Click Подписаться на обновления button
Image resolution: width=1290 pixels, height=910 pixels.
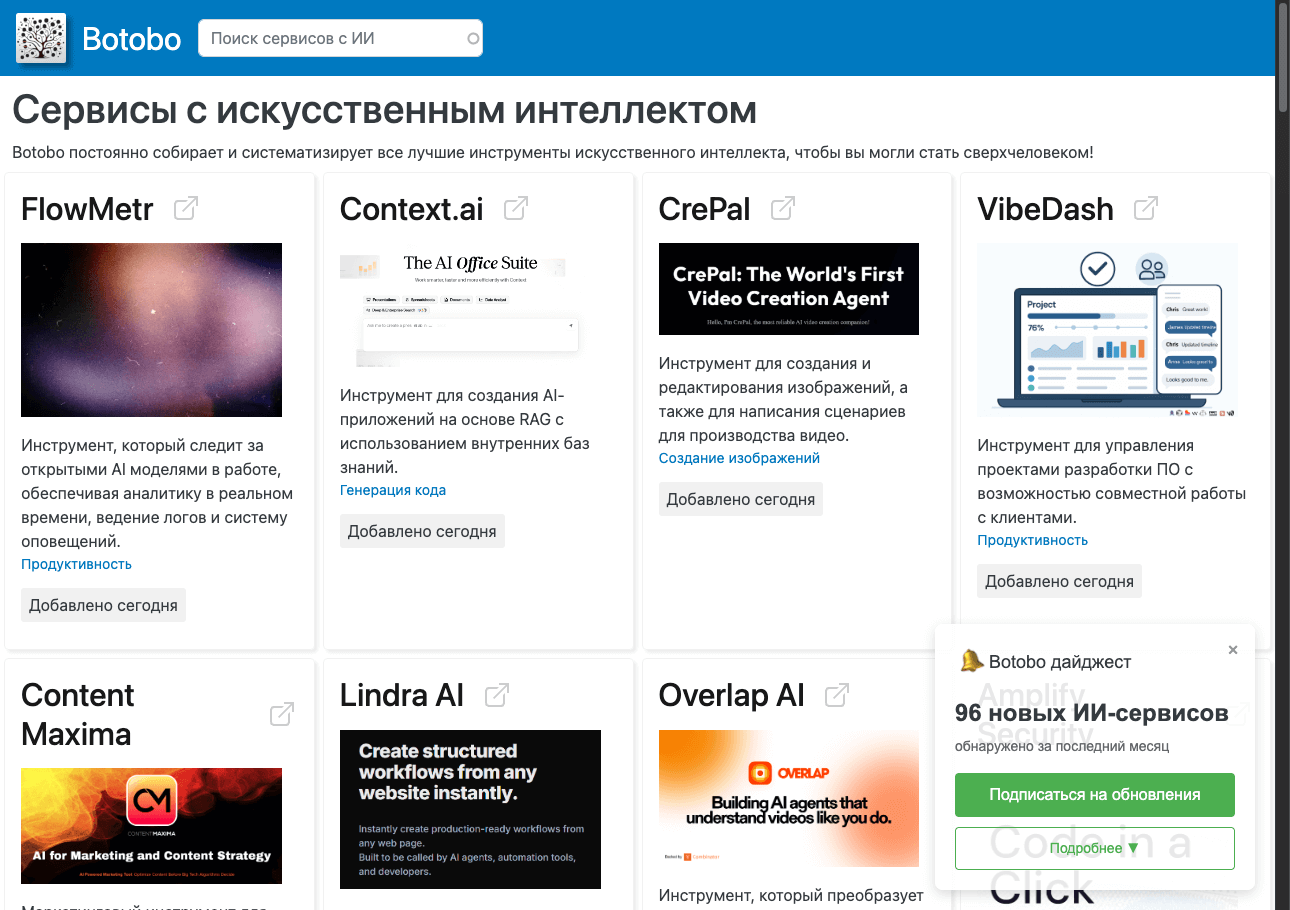pos(1095,795)
